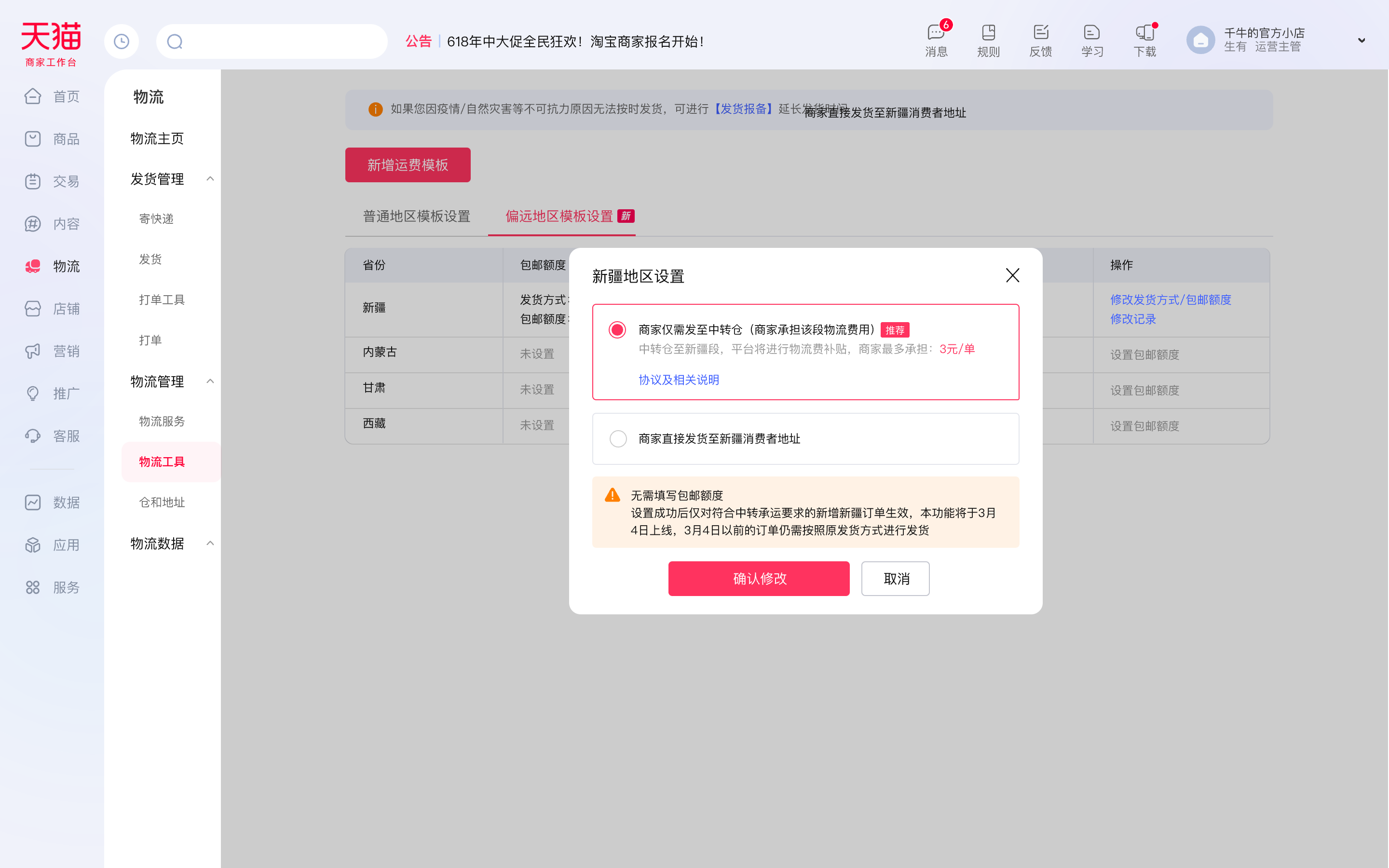
Task: Select 商家直接发货至新疆消费者地址 radio option
Action: [618, 439]
